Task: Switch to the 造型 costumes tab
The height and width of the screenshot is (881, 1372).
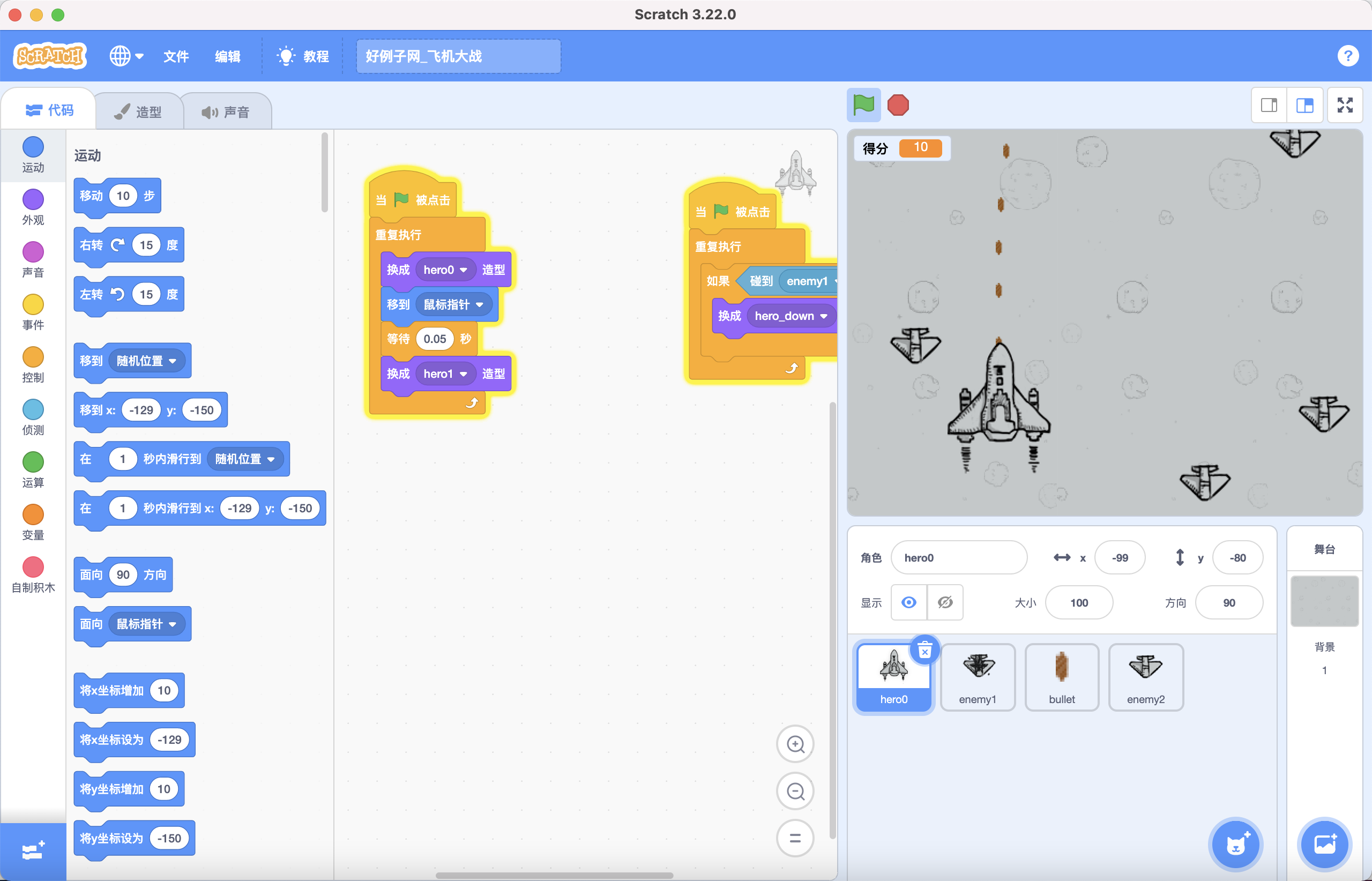Action: pos(138,111)
